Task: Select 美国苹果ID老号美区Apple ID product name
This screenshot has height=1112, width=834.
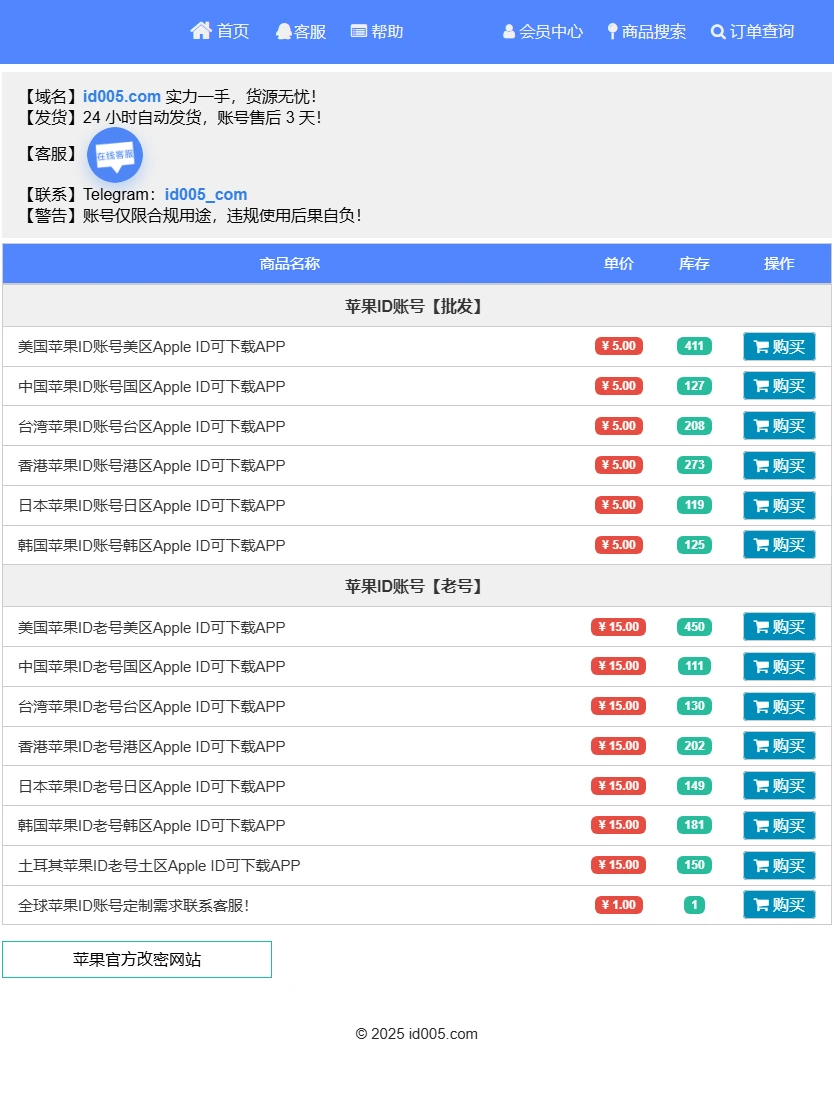Action: point(151,628)
